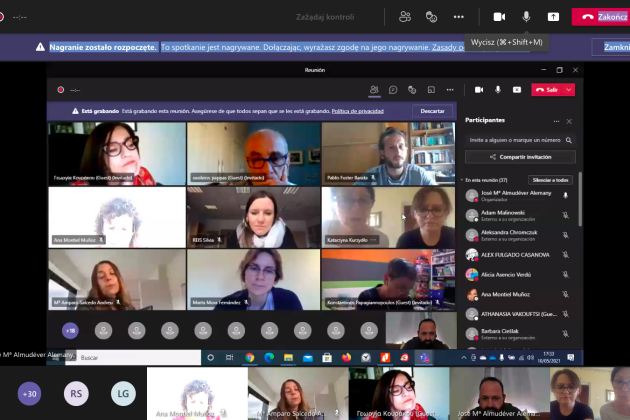Viewport: 630px width, 420px height.
Task: Open inner meeting more options ellipsis
Action: click(448, 89)
